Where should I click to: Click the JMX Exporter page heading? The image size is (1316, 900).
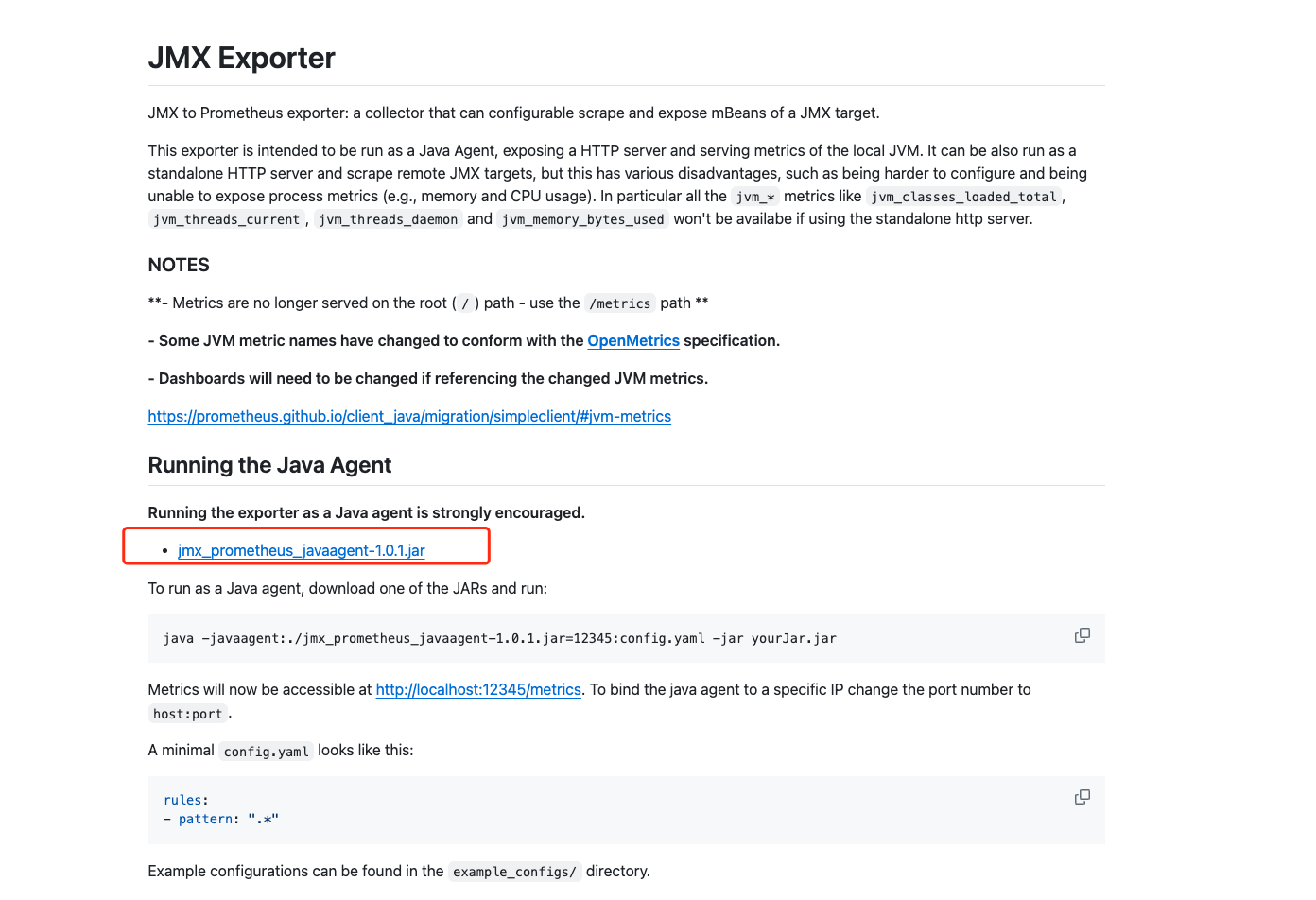point(240,58)
